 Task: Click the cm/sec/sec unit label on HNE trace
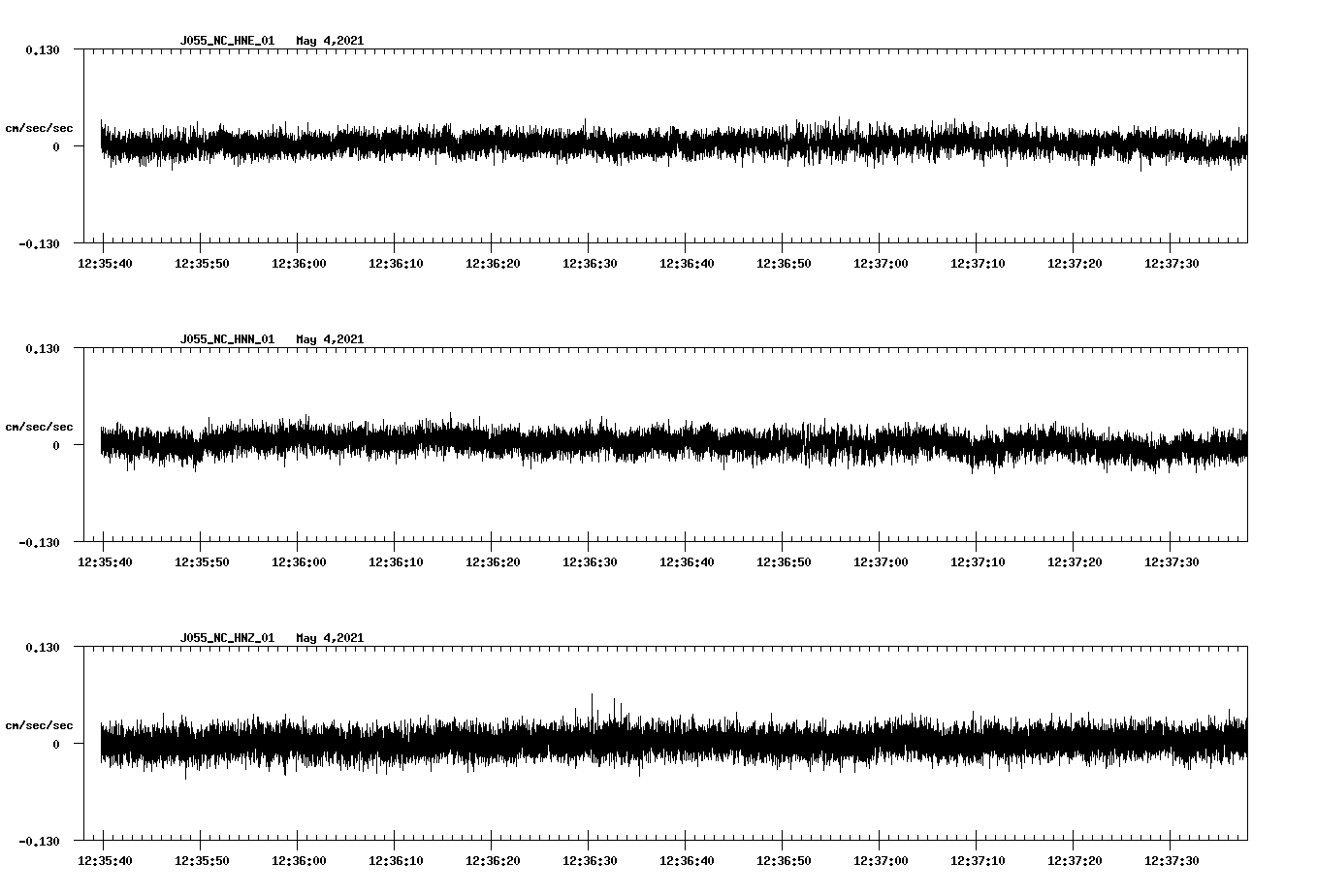tap(39, 127)
